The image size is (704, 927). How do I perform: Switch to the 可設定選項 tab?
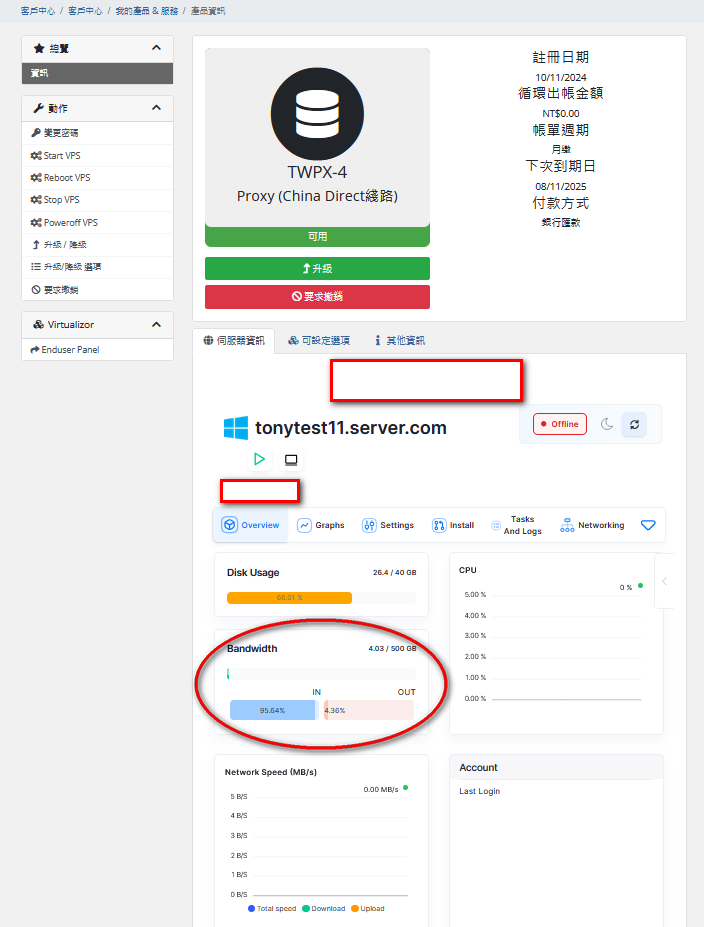(319, 340)
